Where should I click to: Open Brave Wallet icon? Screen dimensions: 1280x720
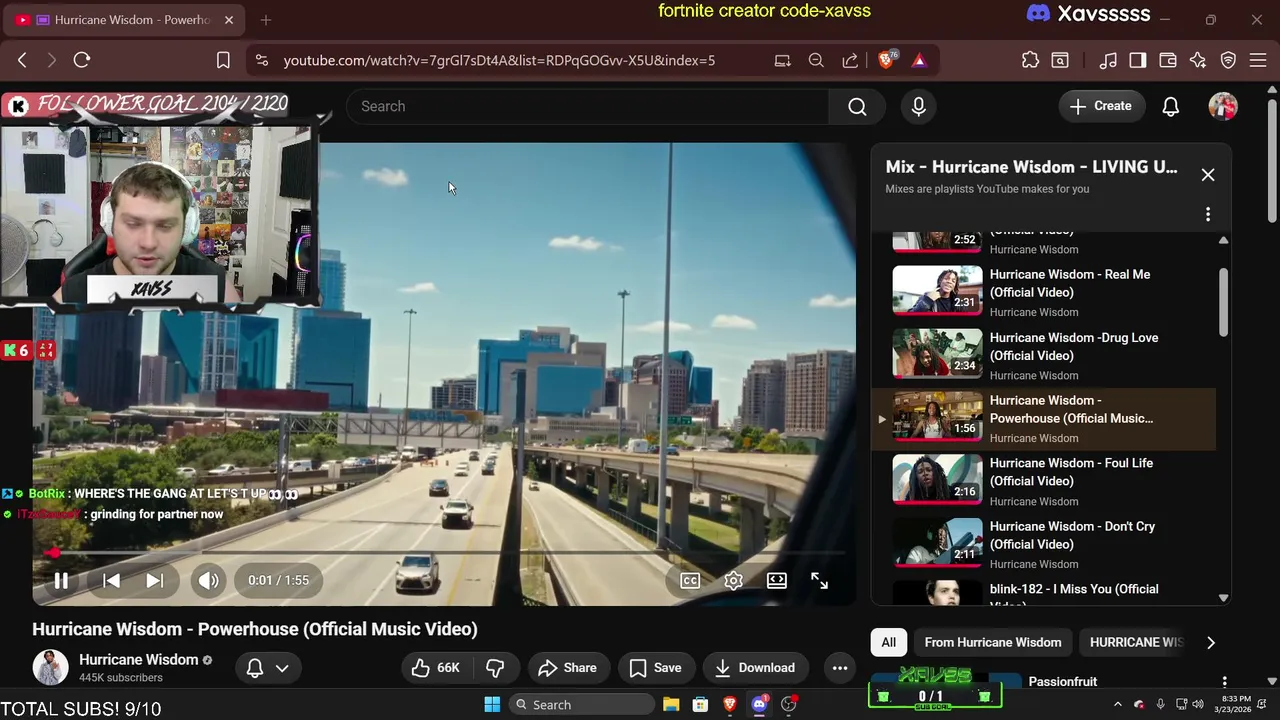click(x=1167, y=61)
